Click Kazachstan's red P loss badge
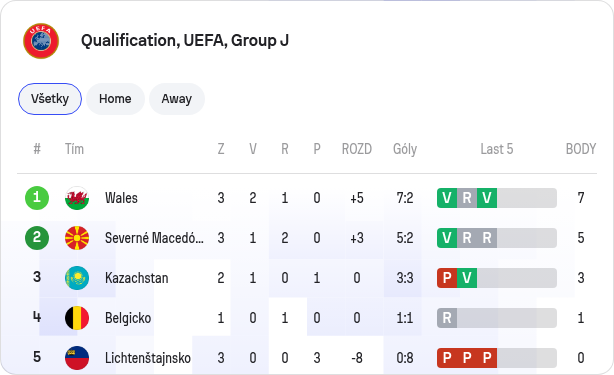The width and height of the screenshot is (614, 375). (x=447, y=278)
